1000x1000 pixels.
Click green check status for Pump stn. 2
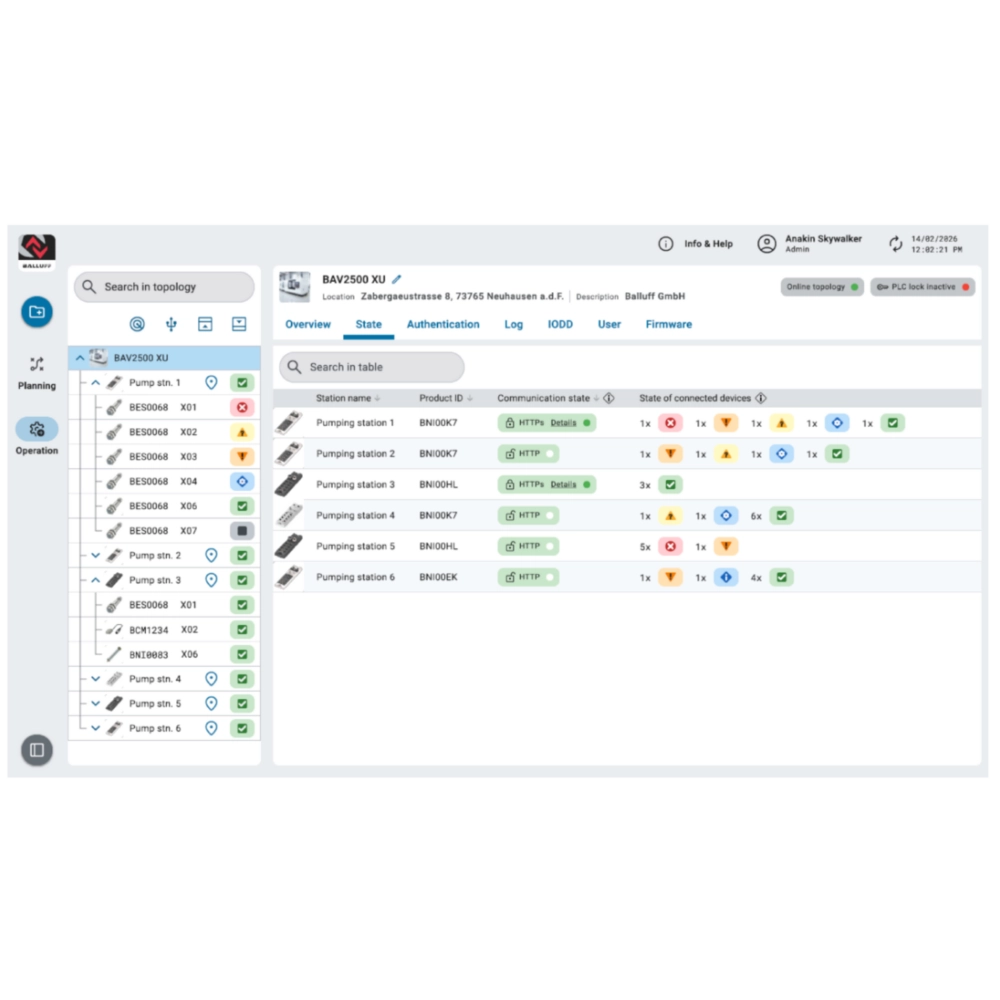pos(242,555)
